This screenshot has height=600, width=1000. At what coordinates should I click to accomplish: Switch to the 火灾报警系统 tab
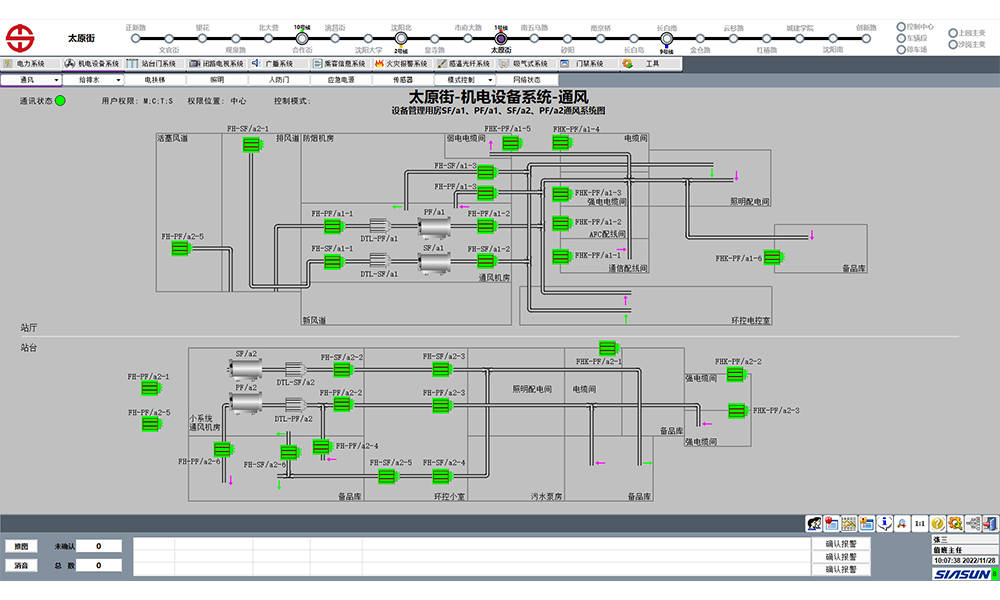(x=399, y=63)
